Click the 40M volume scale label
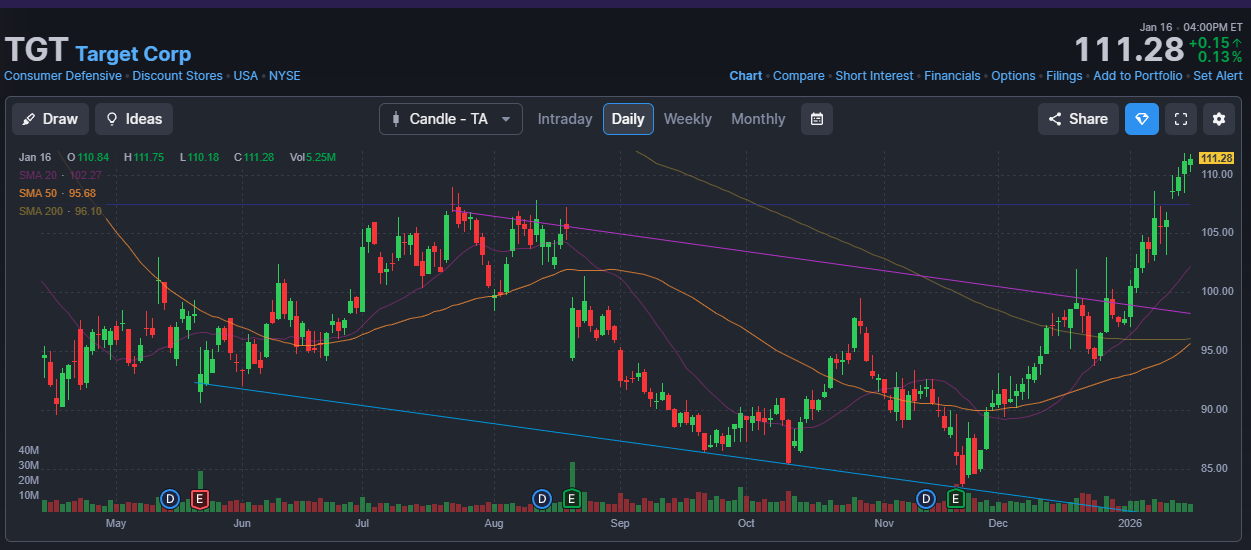The image size is (1251, 550). (x=28, y=451)
